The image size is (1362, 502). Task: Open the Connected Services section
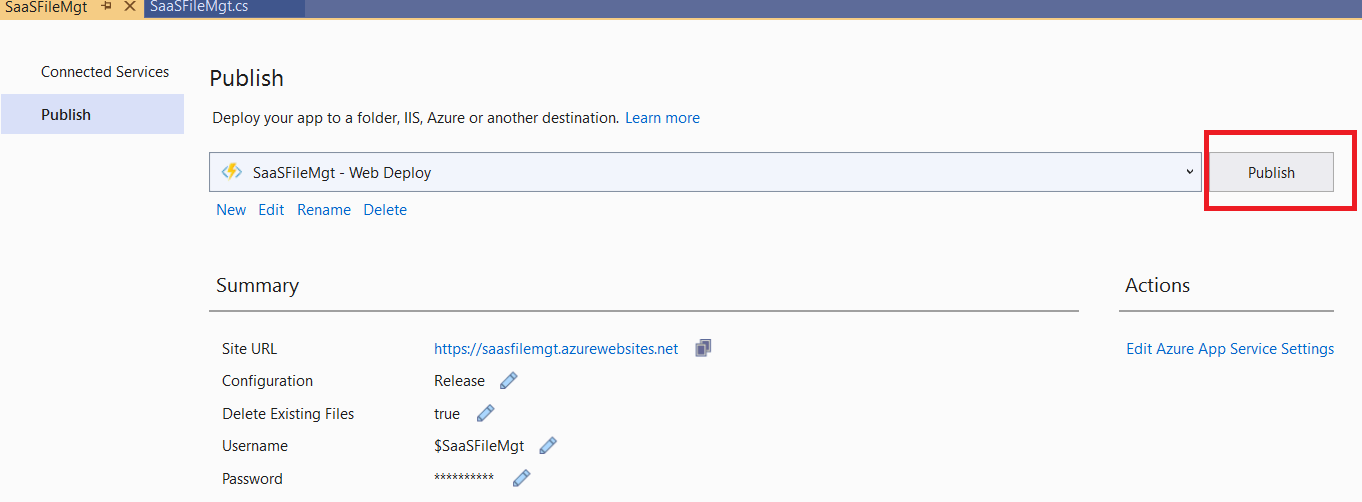pos(105,72)
